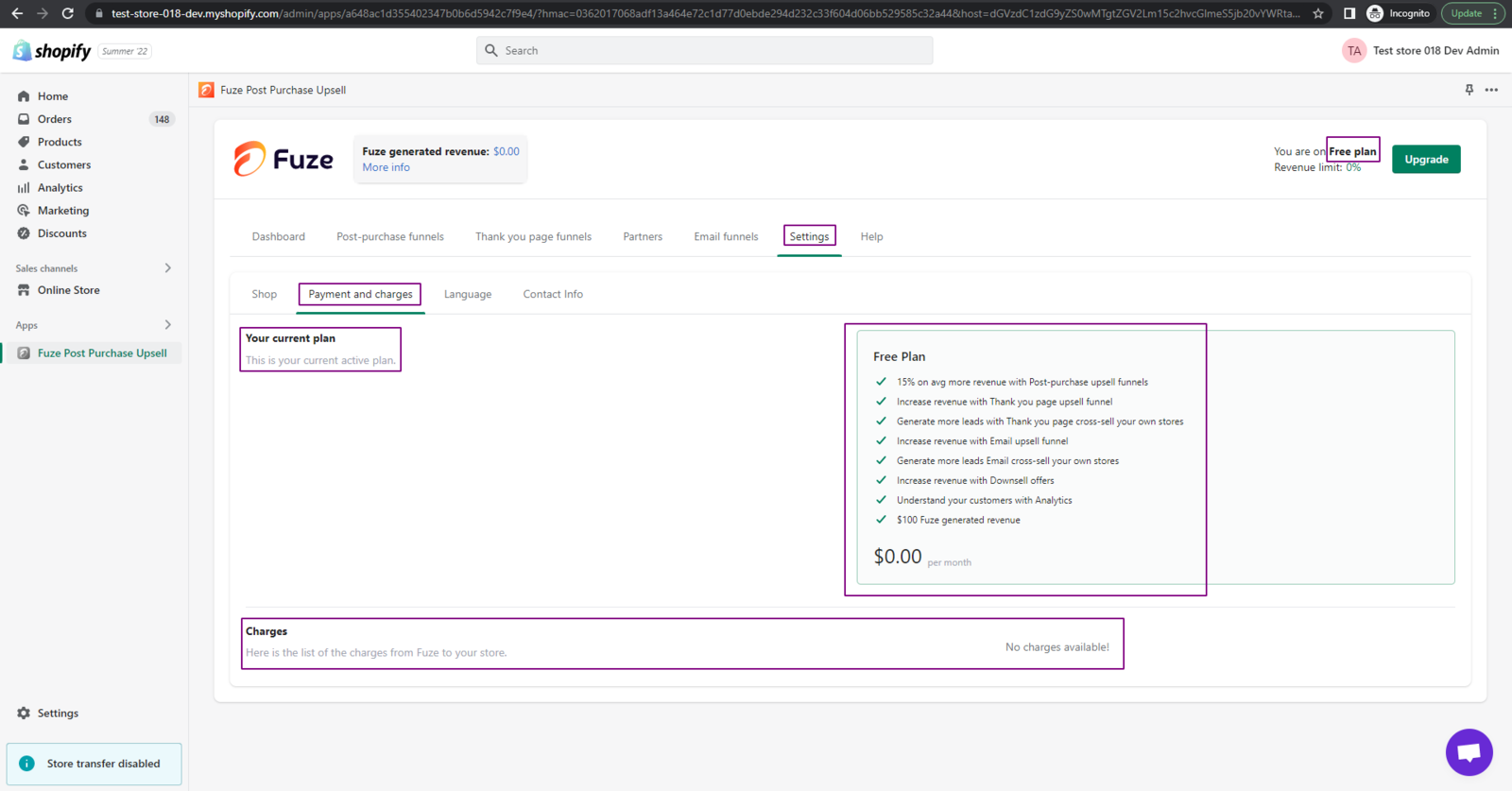1512x791 pixels.
Task: Open the Post-purchase funnels tab
Action: point(390,236)
